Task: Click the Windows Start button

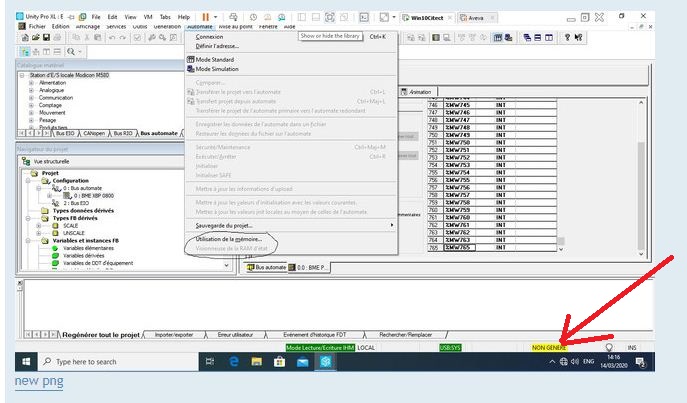Action: [25, 361]
